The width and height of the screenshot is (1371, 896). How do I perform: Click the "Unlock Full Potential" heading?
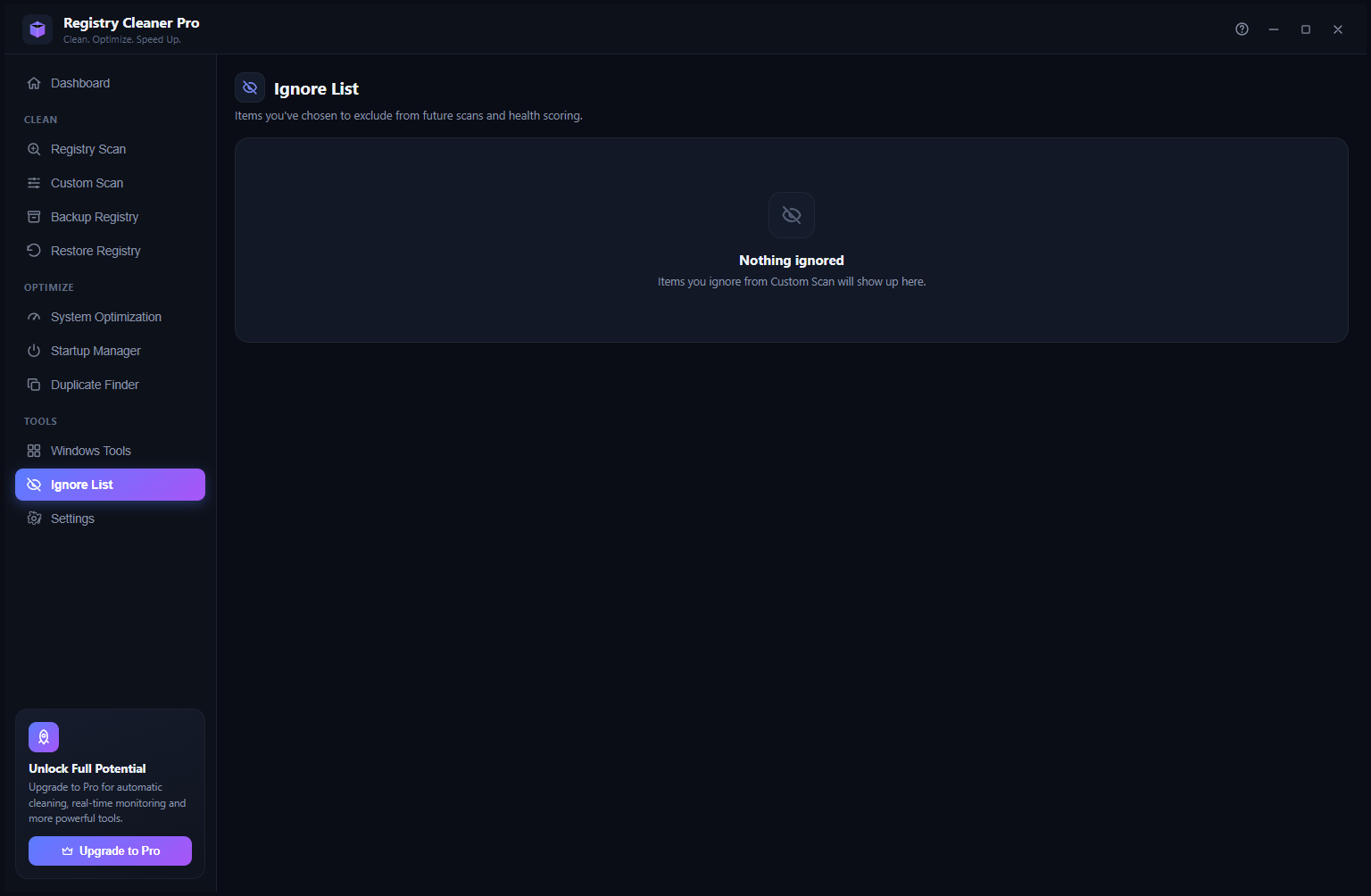coord(87,768)
